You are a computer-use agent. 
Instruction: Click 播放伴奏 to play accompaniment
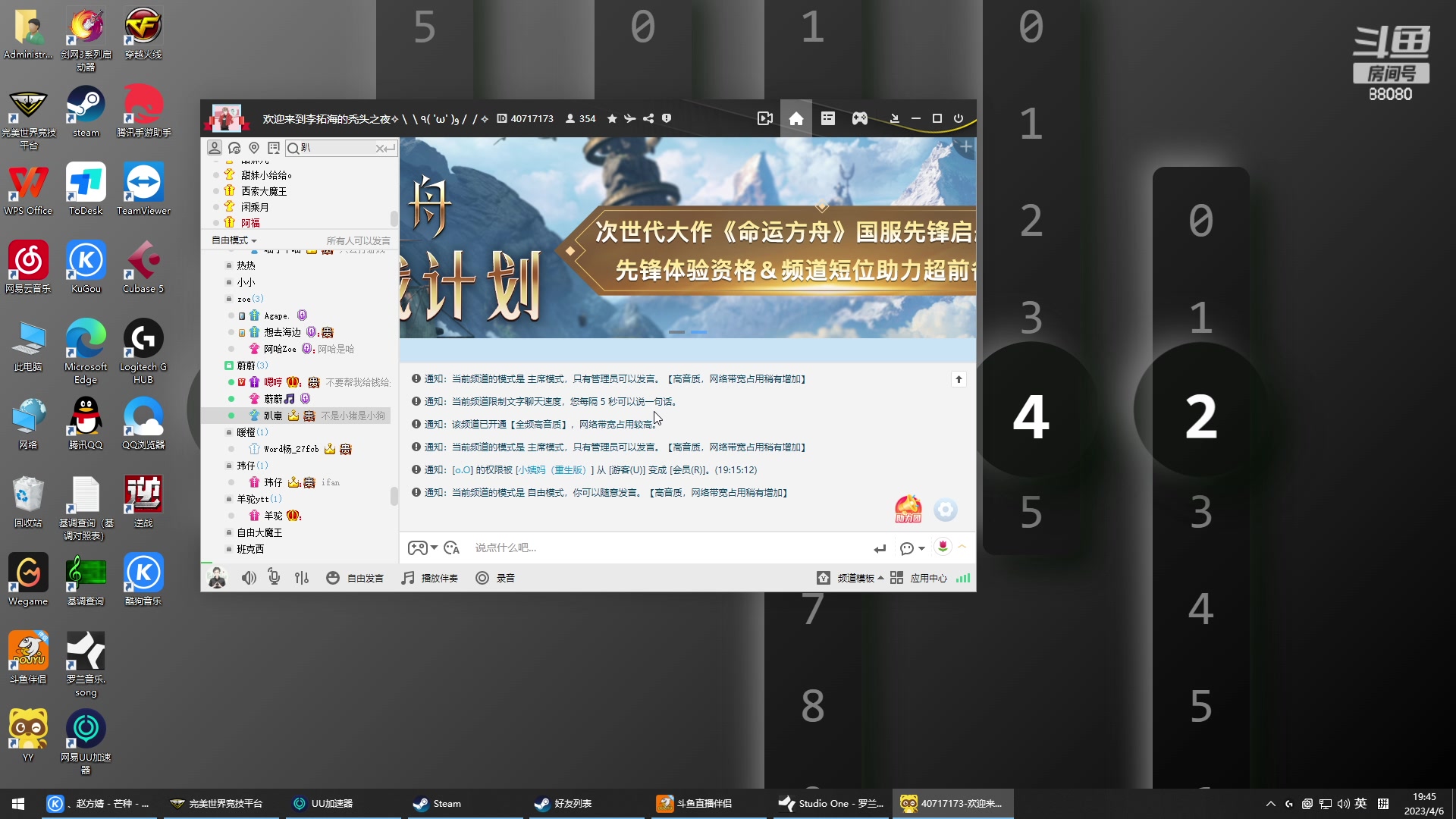429,577
